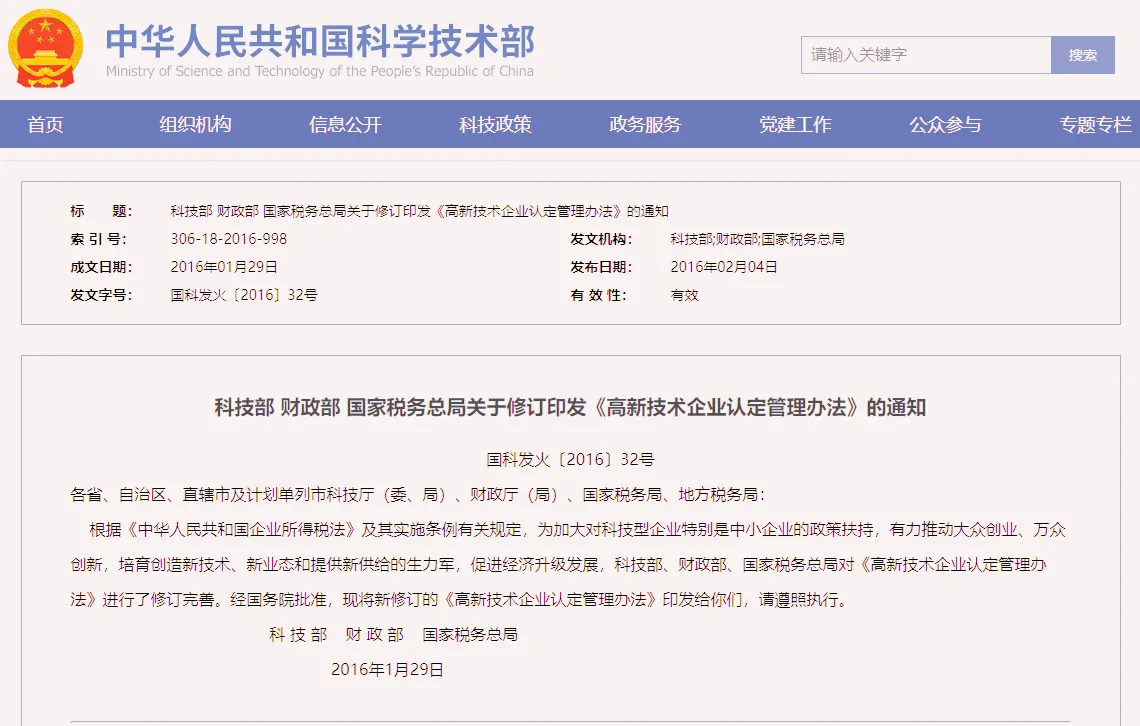
Task: Open the 科技政策 nav item
Action: coord(495,124)
